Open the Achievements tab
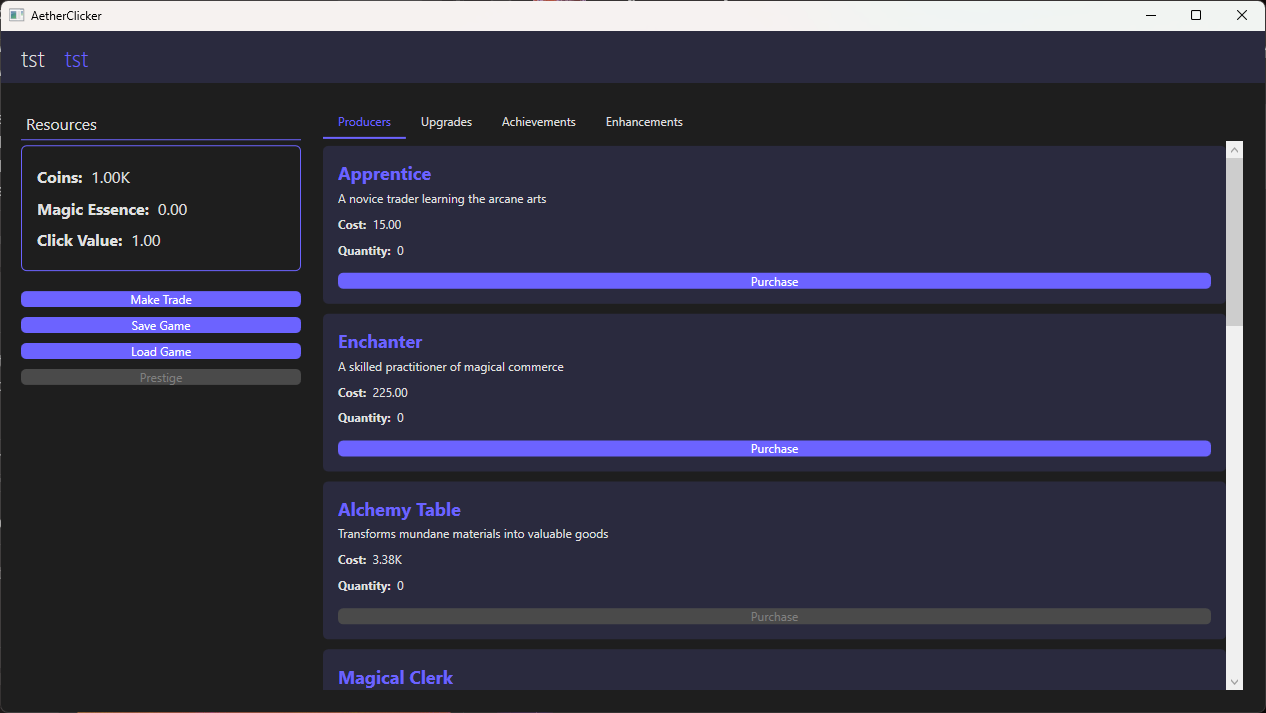Screen dimensions: 1266x713 pos(539,122)
